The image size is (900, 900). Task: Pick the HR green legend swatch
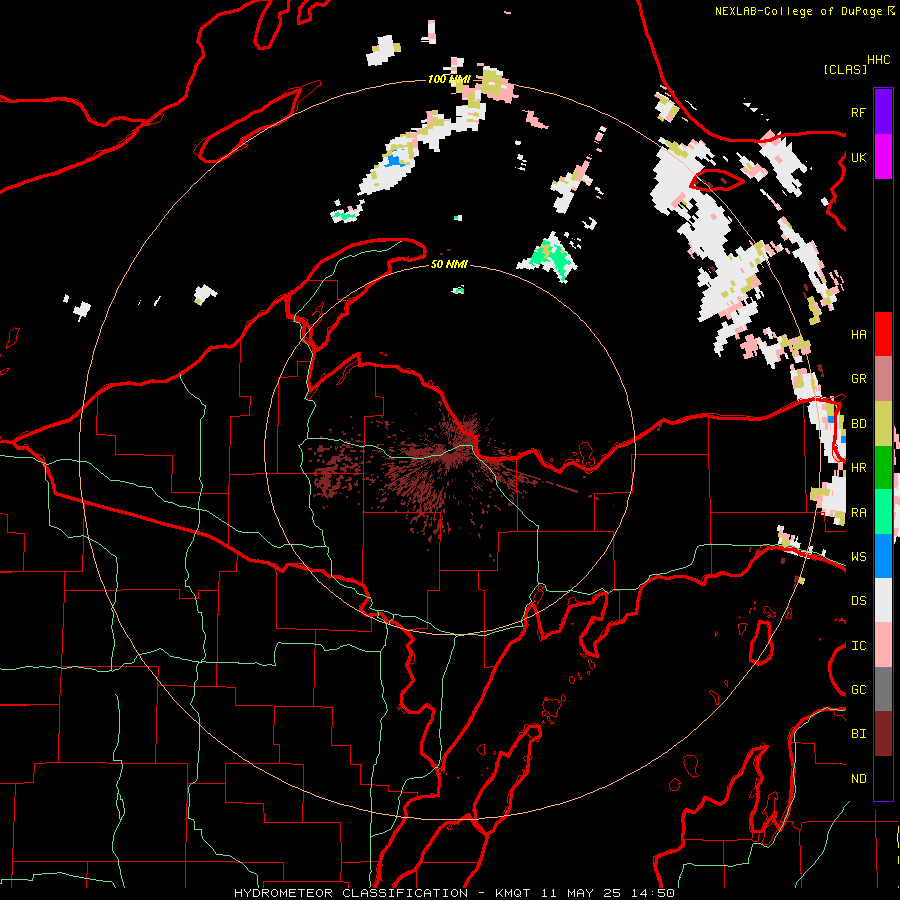pos(883,468)
